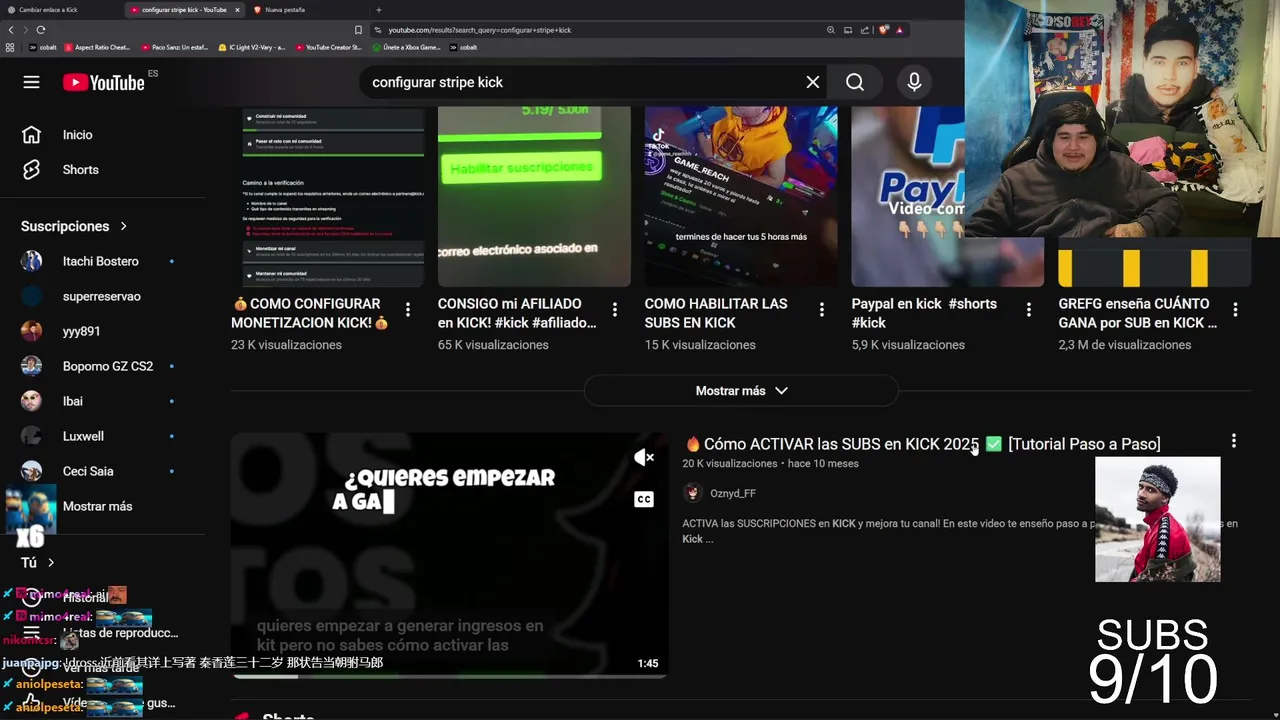This screenshot has height=720, width=1280.
Task: Switch to 'Cambiar enlace a Kick' browser tab
Action: pyautogui.click(x=60, y=10)
